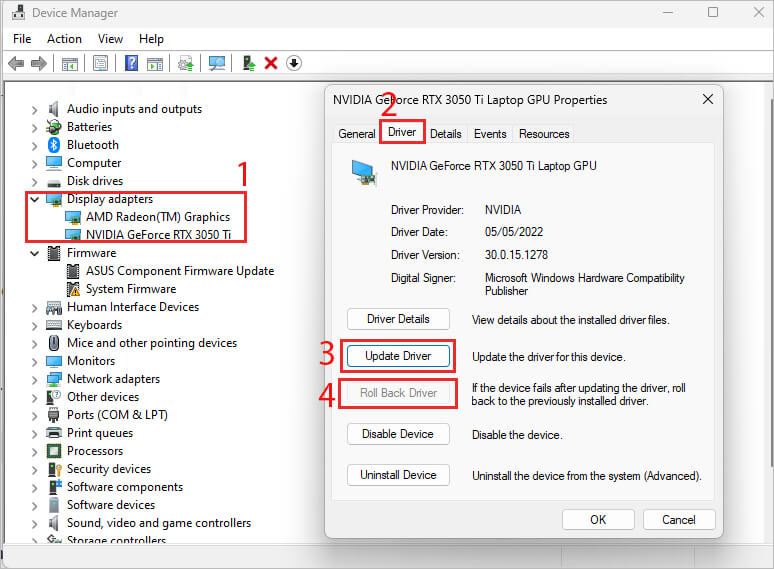The width and height of the screenshot is (774, 569).
Task: Click Scan for hardware changes monitor icon
Action: 217,63
